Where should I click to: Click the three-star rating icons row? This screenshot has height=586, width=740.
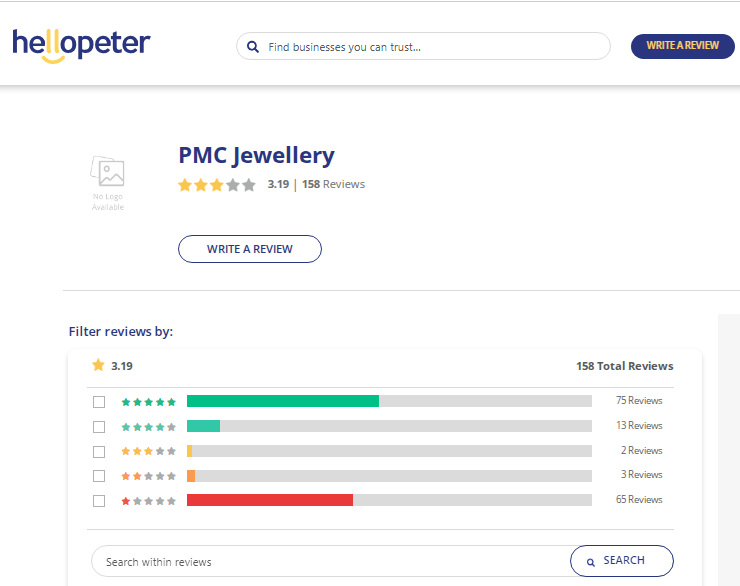[148, 452]
